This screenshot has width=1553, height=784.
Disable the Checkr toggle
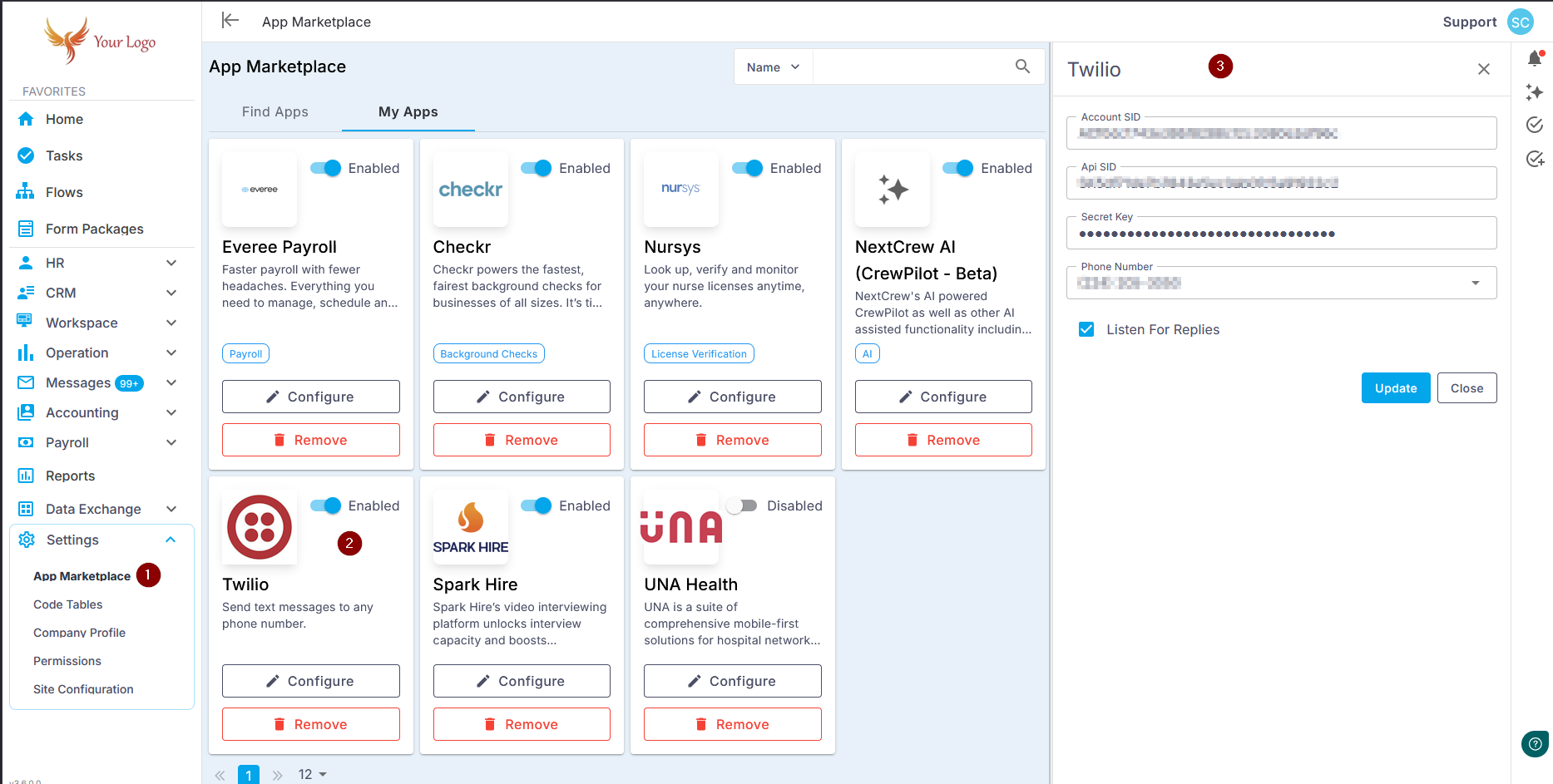[537, 168]
